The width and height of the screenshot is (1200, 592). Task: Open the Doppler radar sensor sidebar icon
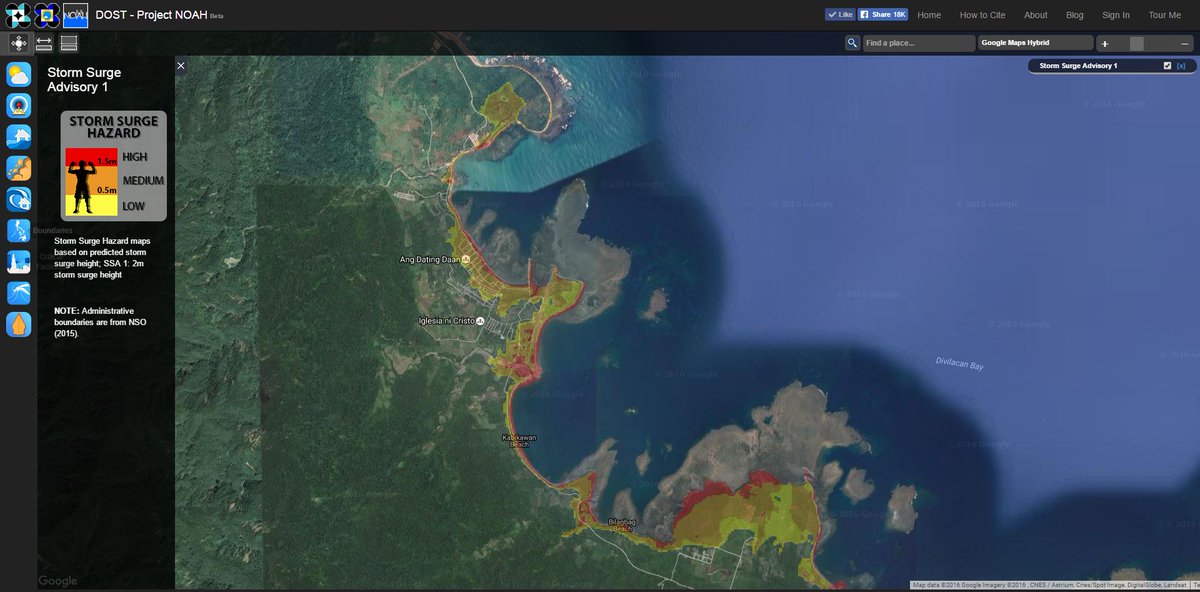(x=19, y=106)
